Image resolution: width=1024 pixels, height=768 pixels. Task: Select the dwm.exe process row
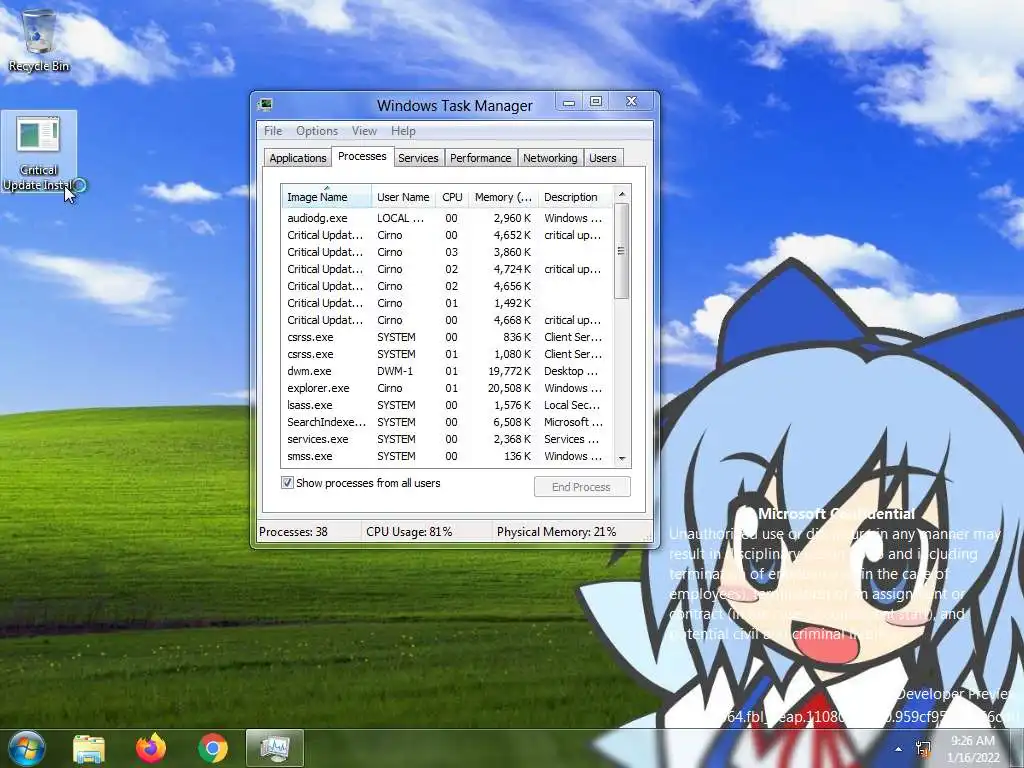[x=447, y=371]
